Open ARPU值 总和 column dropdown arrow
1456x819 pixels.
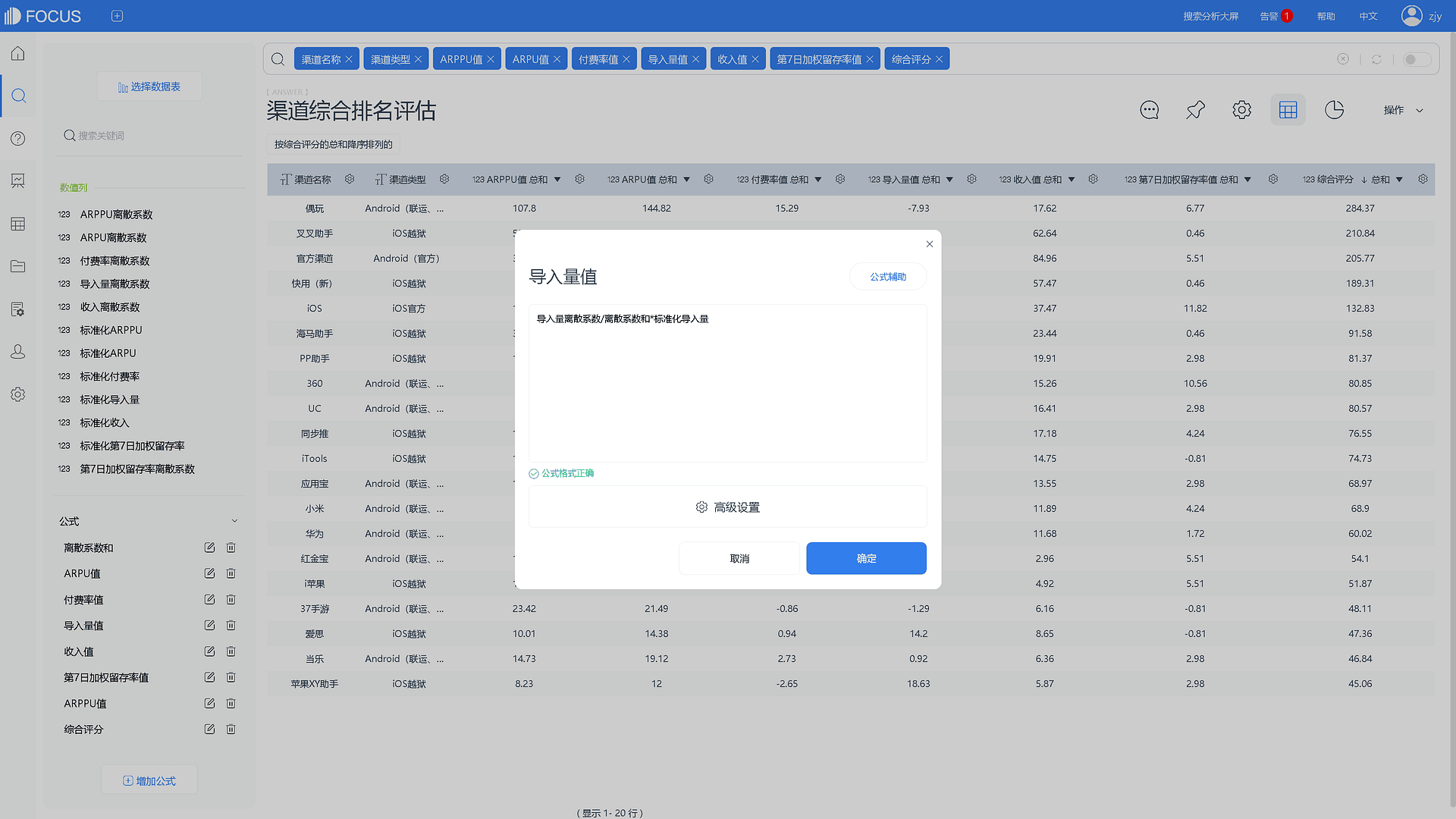coord(686,180)
